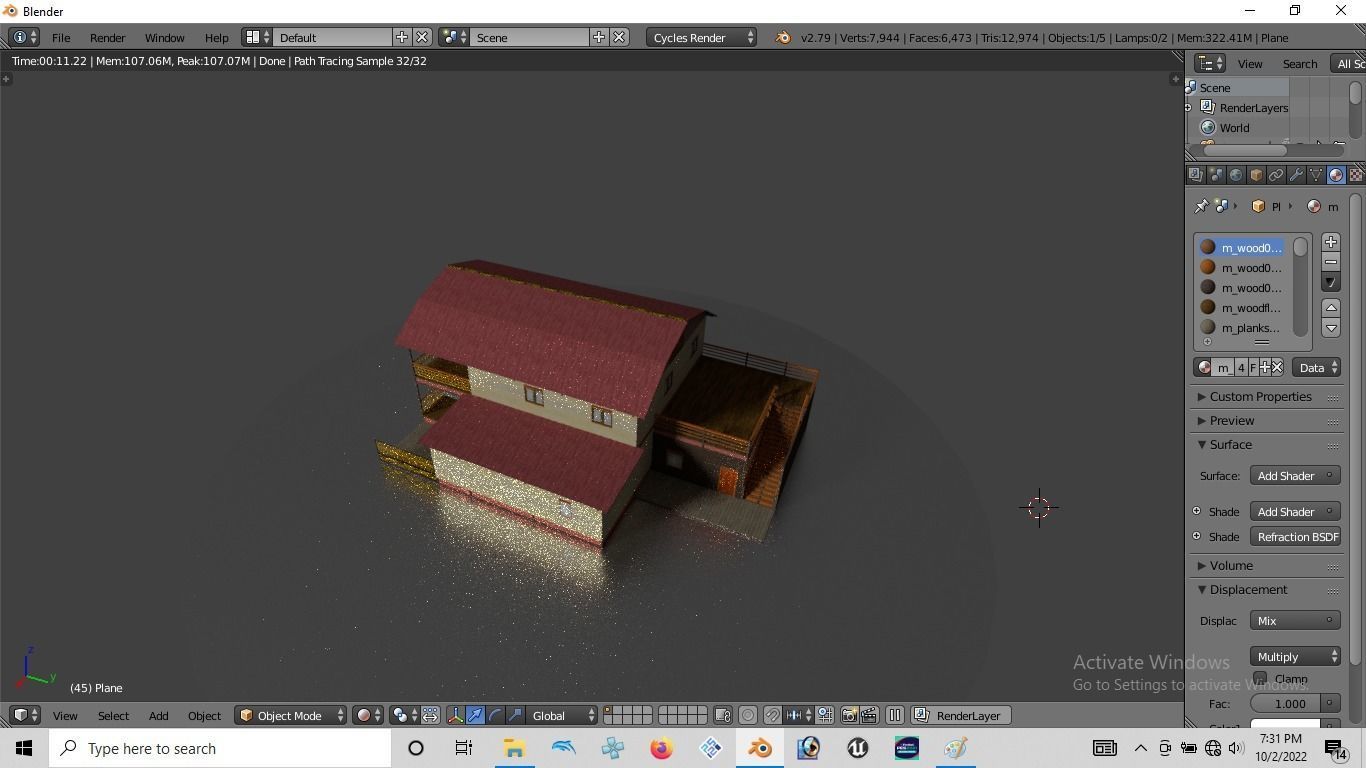The height and width of the screenshot is (768, 1366).
Task: Open the World properties tab icon
Action: pyautogui.click(x=1236, y=175)
